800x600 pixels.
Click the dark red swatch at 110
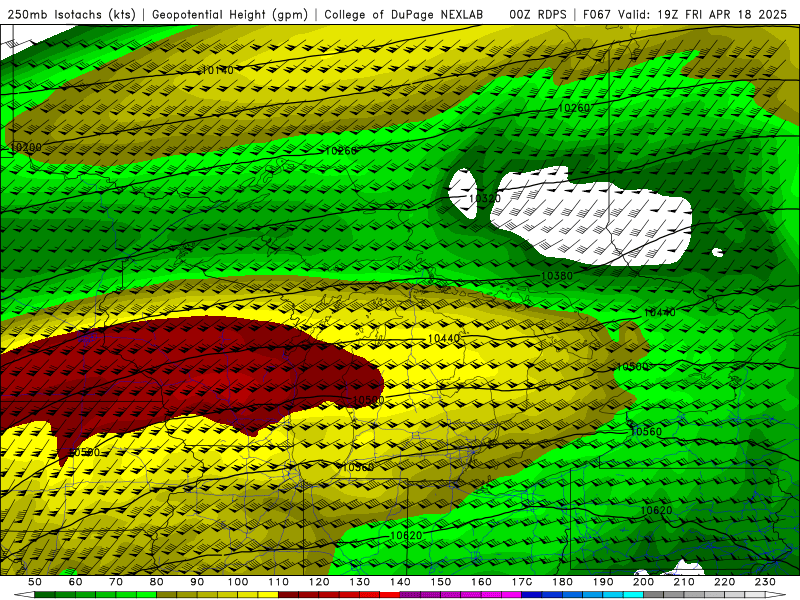(x=289, y=595)
